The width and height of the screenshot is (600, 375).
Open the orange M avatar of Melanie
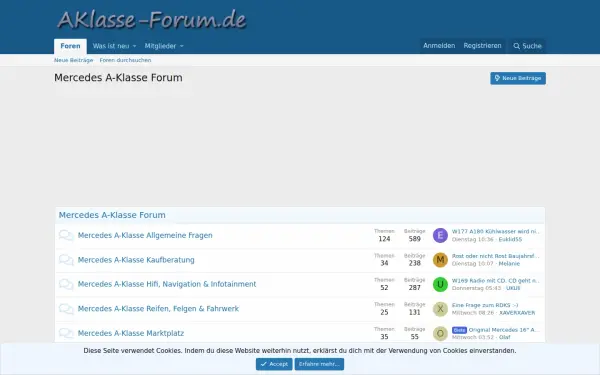[440, 260]
